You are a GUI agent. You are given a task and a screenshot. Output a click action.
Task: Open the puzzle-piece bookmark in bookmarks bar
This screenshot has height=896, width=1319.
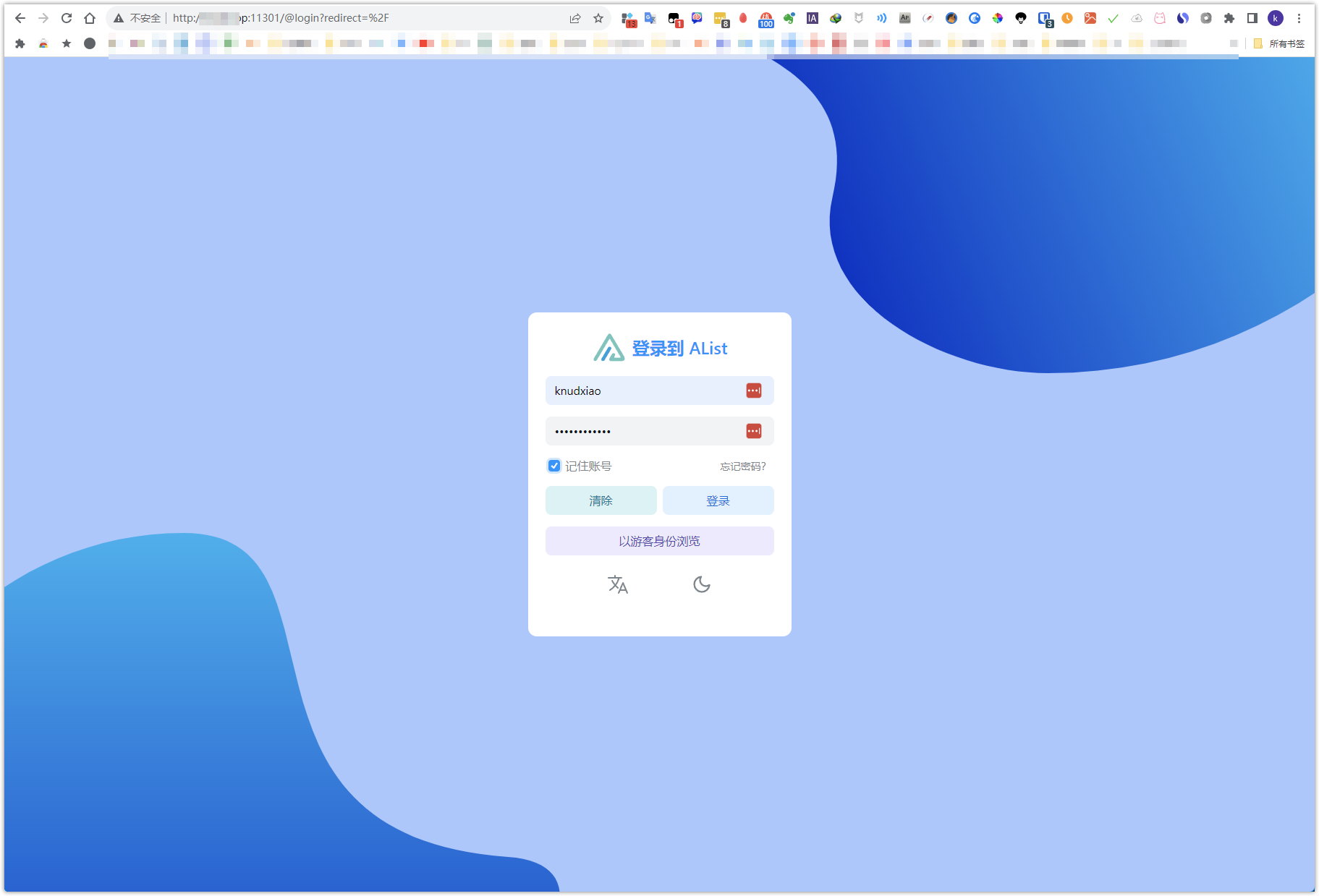tap(20, 43)
